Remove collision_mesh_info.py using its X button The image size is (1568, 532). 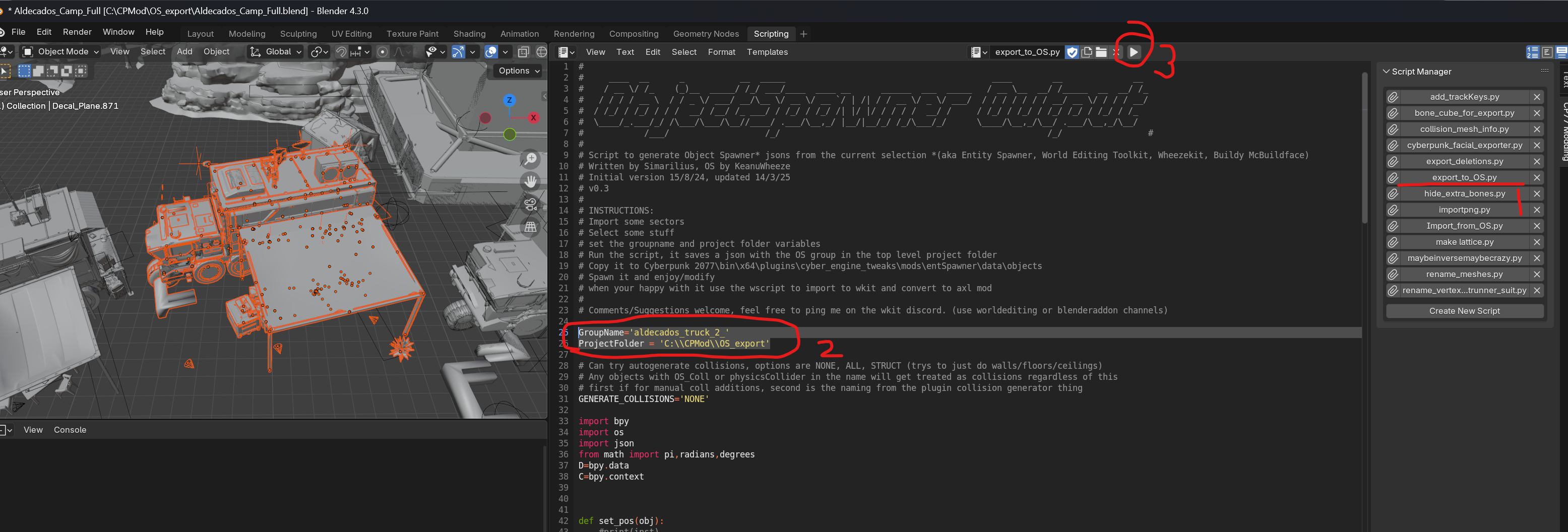(1537, 129)
